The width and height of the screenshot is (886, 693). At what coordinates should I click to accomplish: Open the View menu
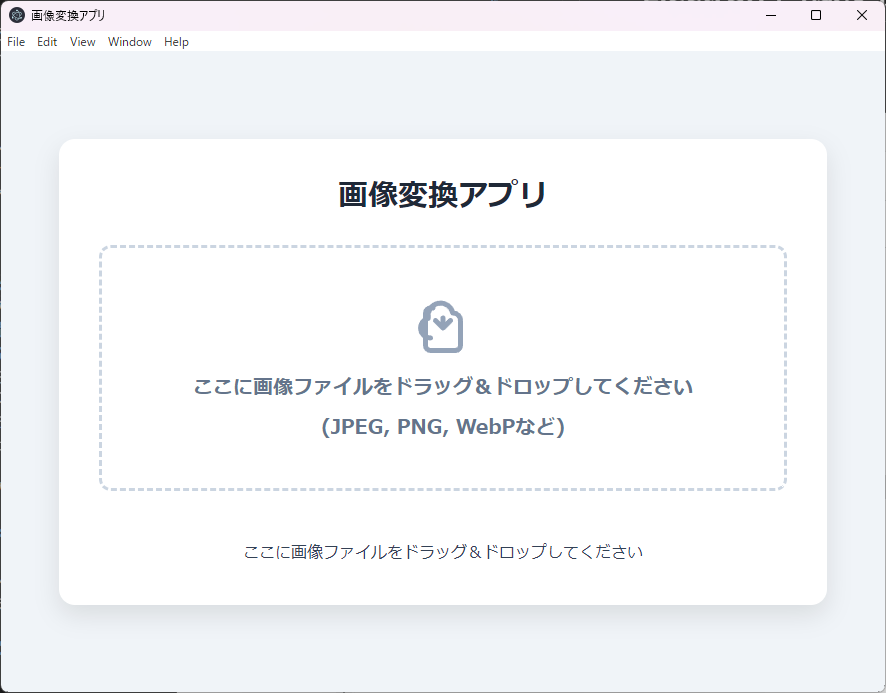pyautogui.click(x=82, y=42)
